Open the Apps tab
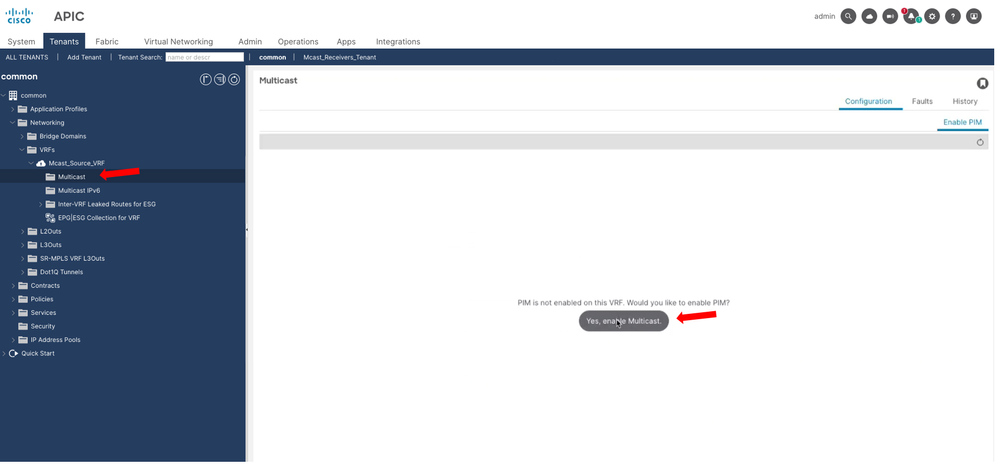The width and height of the screenshot is (999, 467). click(346, 41)
